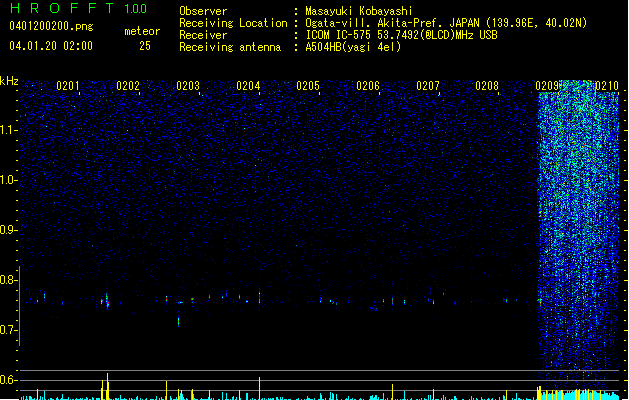
Task: Click the ICOM IC-575 53.7492 MHz receiver text
Action: click(x=401, y=35)
